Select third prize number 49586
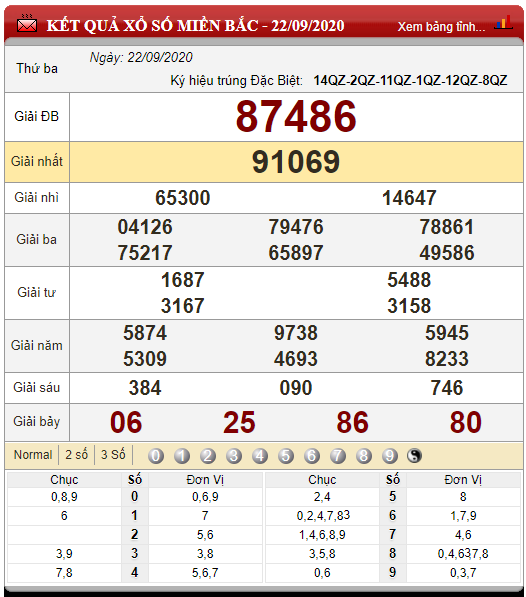This screenshot has width=526, height=597. point(447,253)
